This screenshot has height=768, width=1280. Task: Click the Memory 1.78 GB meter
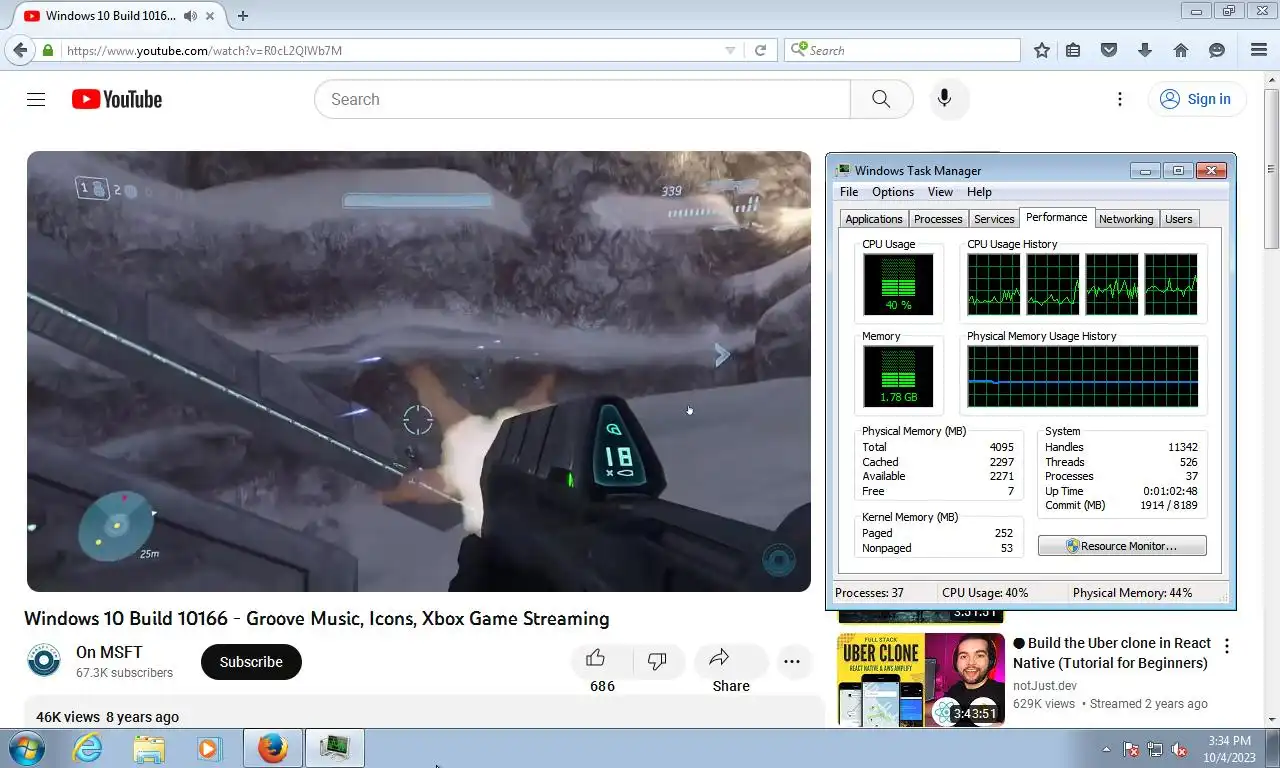[x=898, y=376]
